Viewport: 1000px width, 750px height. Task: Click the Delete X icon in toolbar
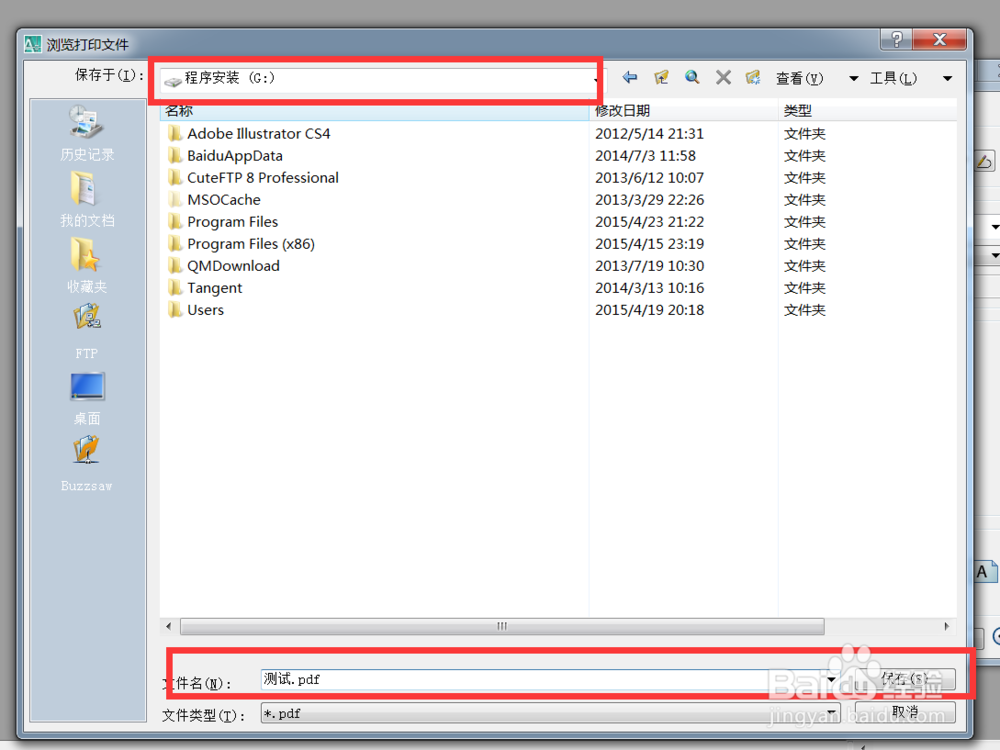[723, 78]
